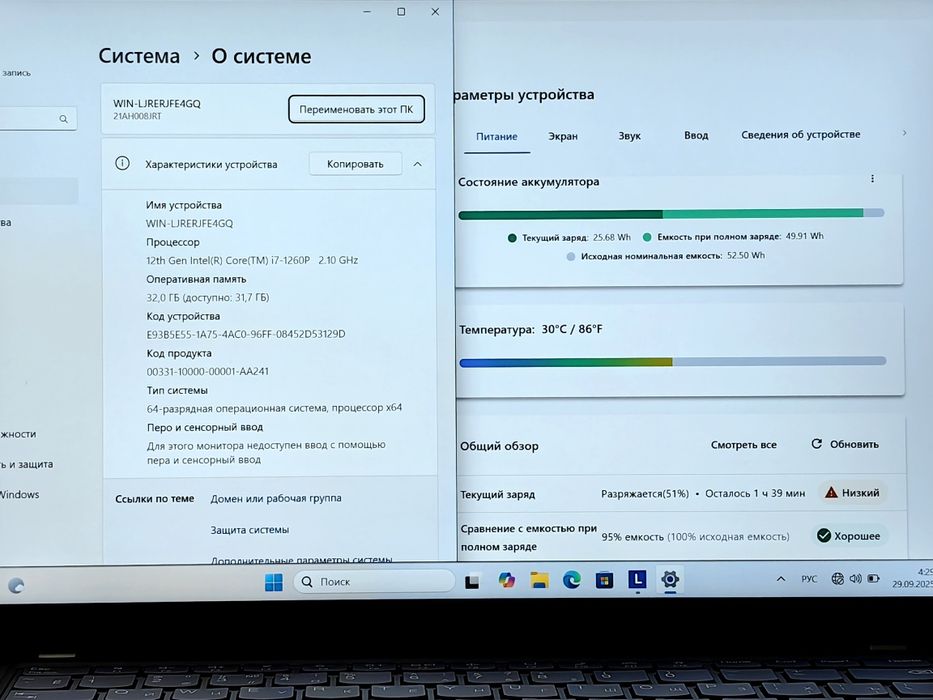Click Текущий заряд 25.68 Wh legend
This screenshot has width=933, height=700.
569,238
